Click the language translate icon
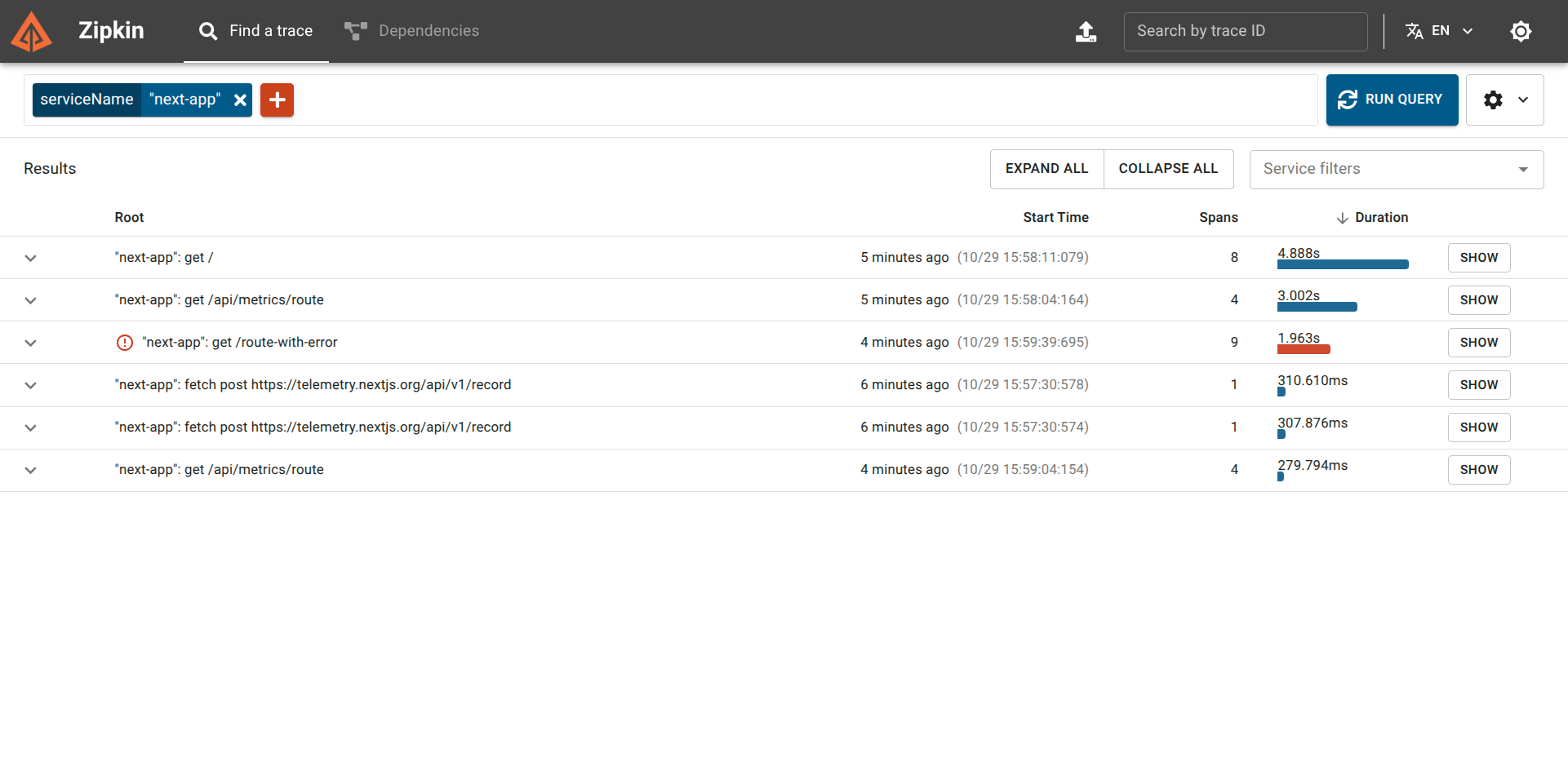1568x762 pixels. point(1415,31)
